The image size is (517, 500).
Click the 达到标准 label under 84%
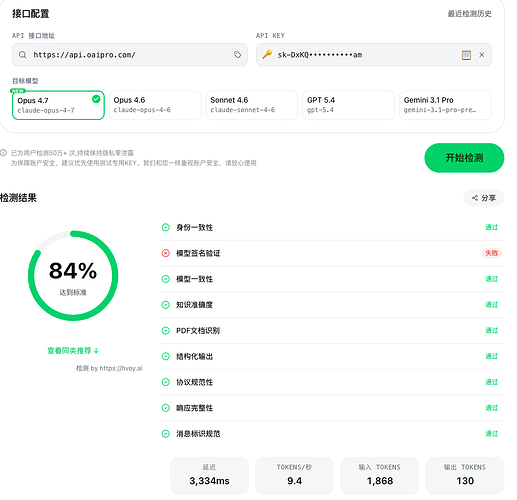(73, 292)
